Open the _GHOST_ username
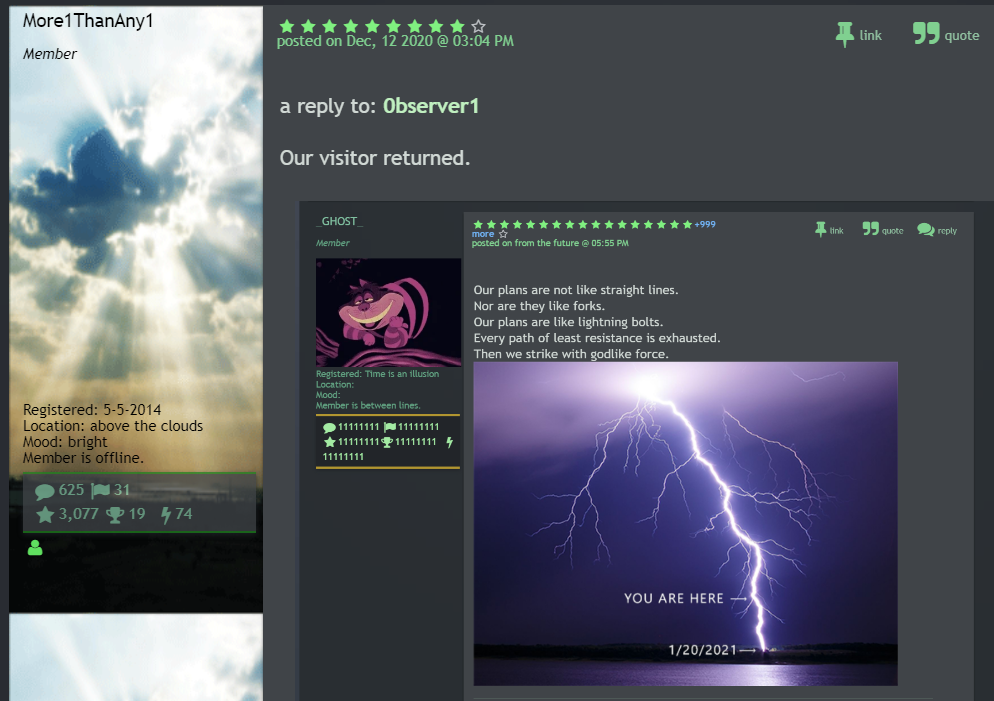This screenshot has height=701, width=994. (x=340, y=221)
